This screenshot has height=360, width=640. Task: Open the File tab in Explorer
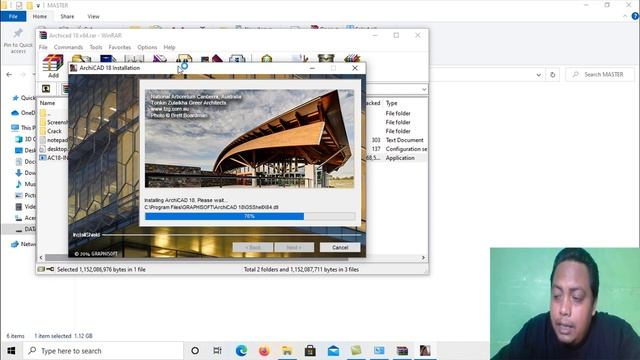(x=13, y=16)
